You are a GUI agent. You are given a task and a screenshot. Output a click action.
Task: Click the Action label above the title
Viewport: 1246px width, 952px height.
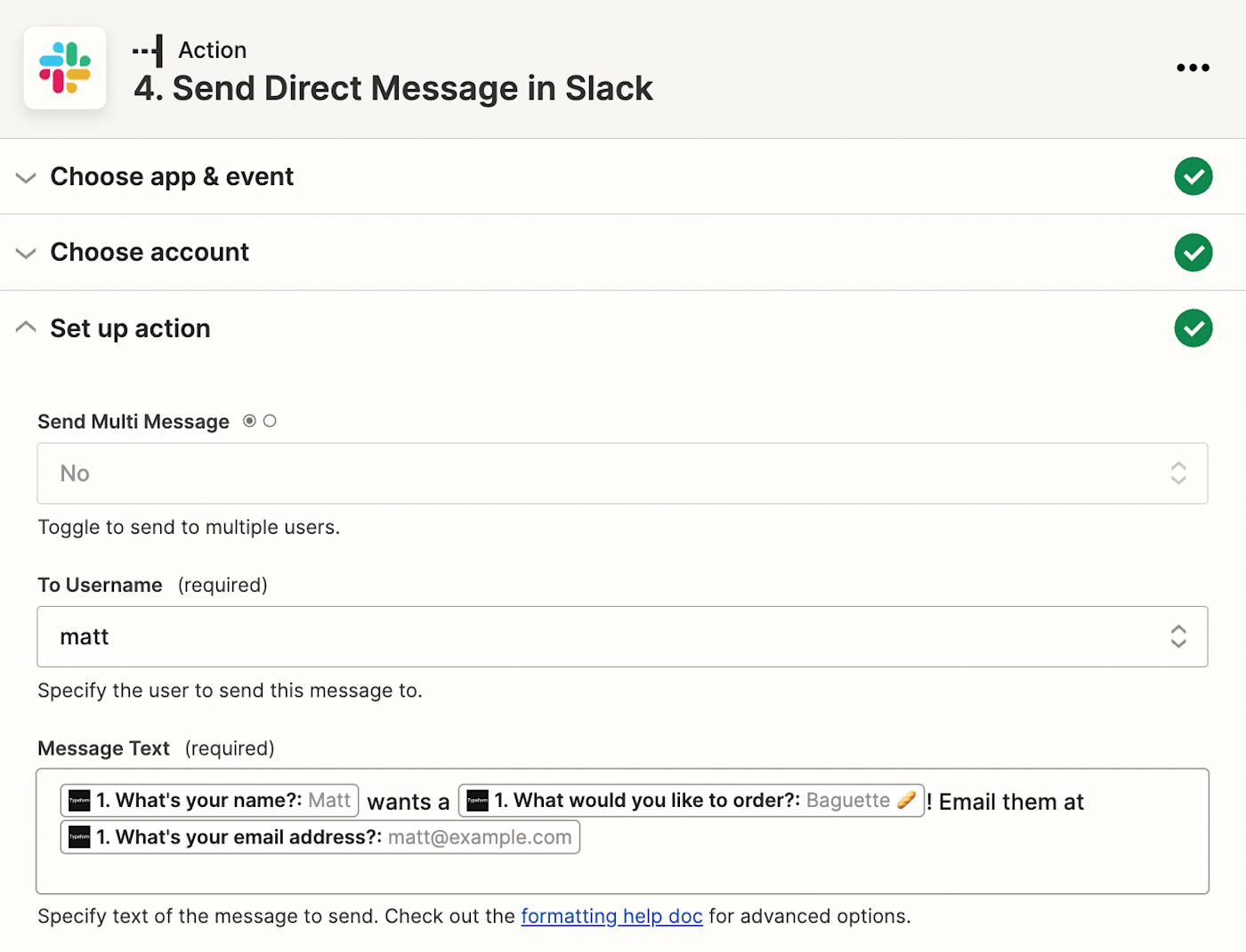(213, 51)
